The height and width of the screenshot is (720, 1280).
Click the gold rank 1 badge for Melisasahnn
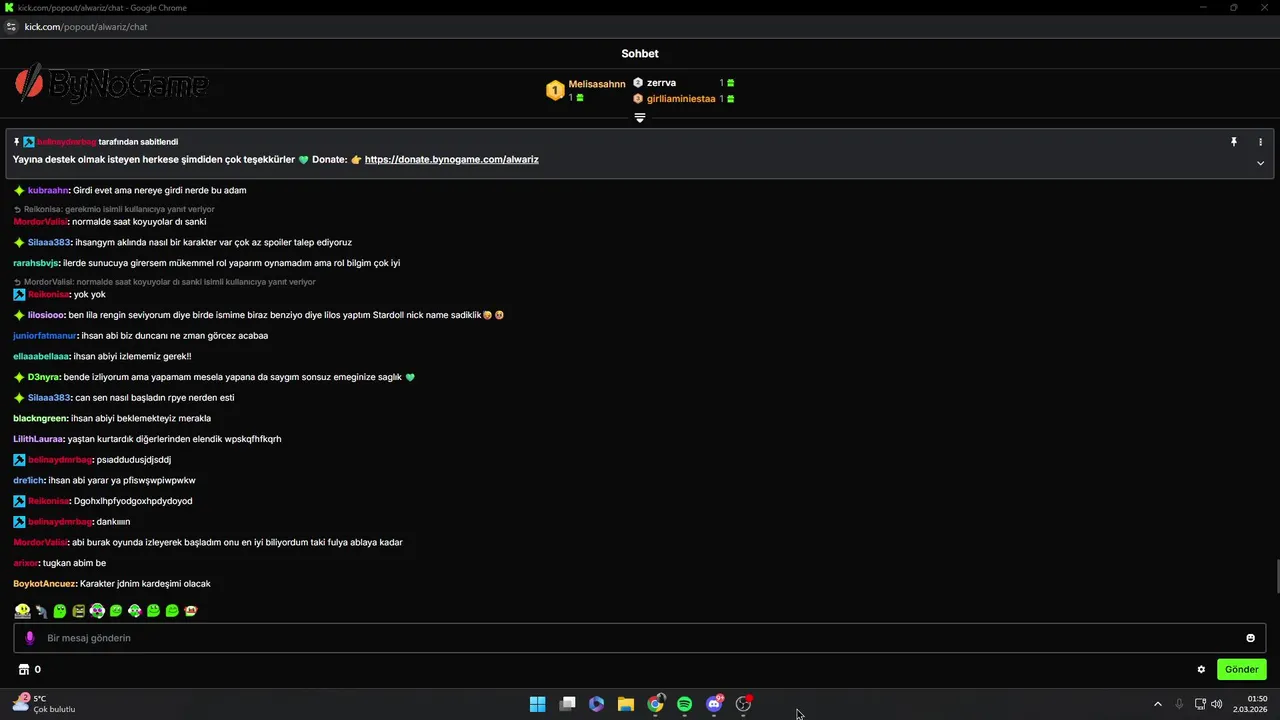click(x=555, y=91)
